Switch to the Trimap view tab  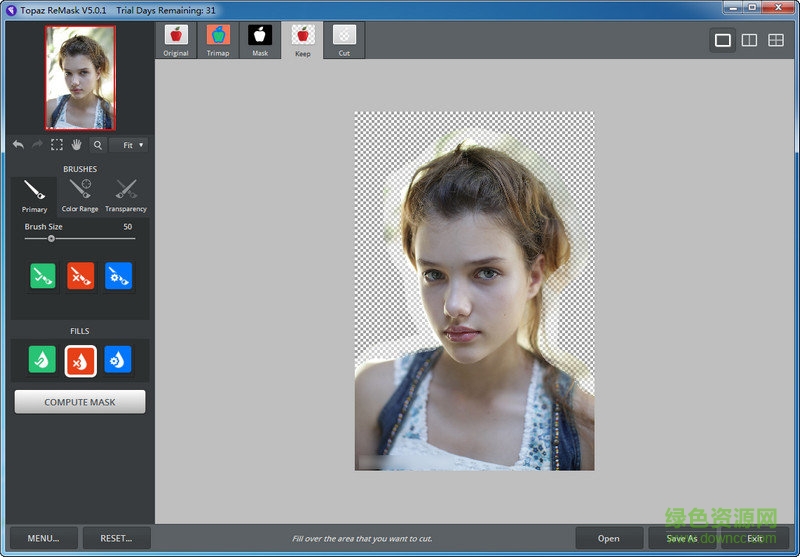pyautogui.click(x=218, y=40)
